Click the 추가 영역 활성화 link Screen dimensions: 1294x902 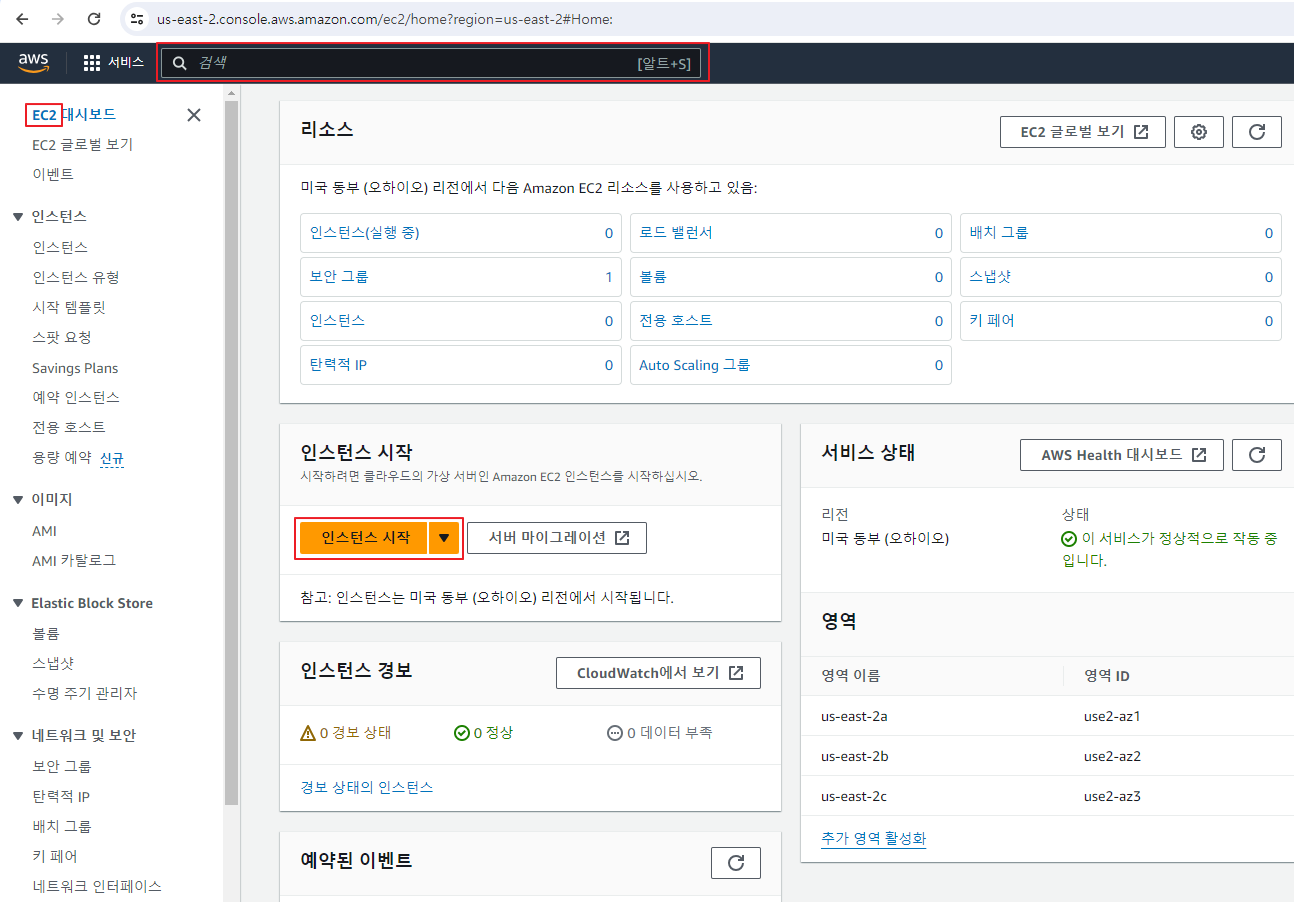(x=873, y=838)
